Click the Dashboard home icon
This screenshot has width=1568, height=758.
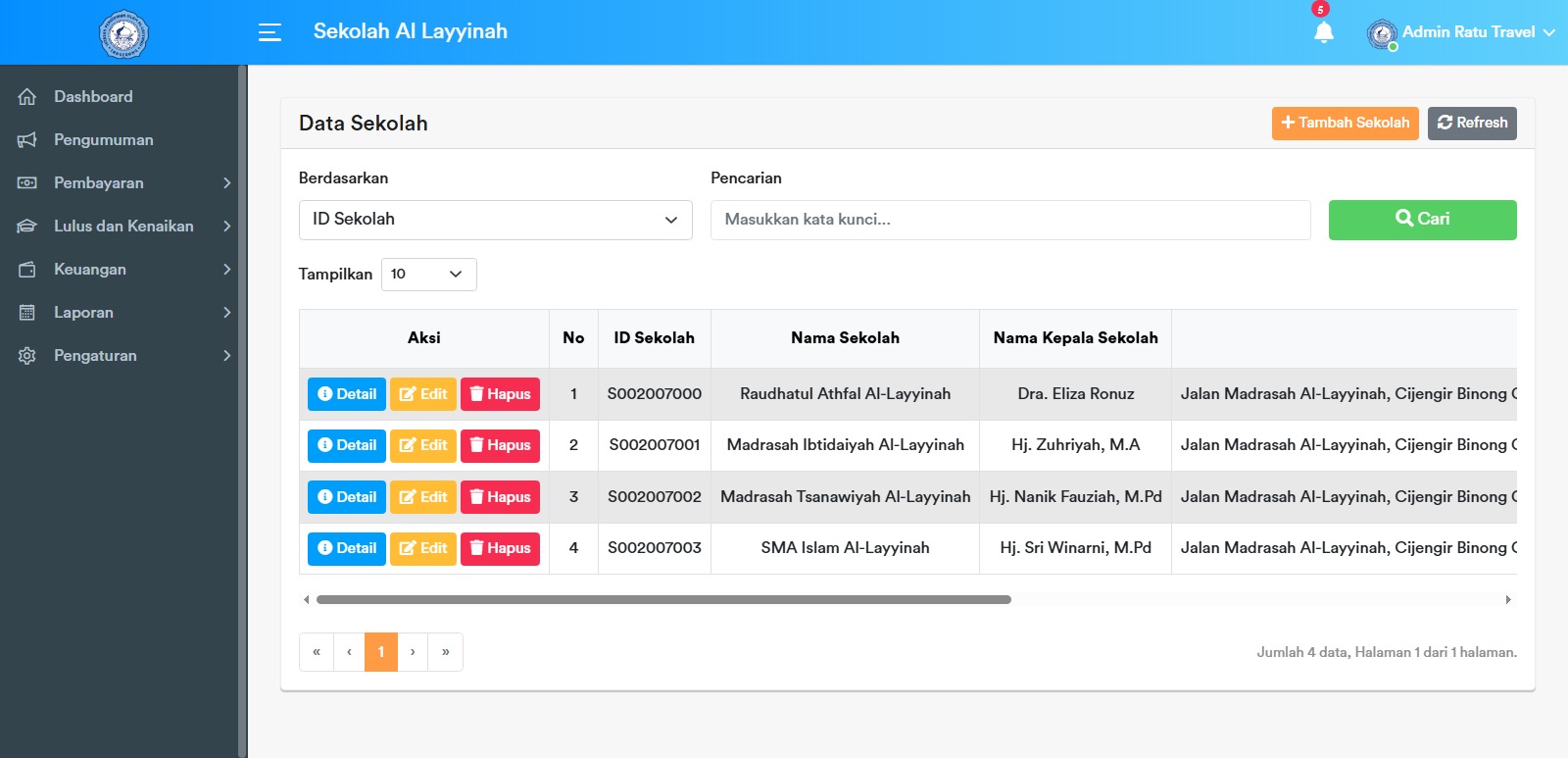27,97
